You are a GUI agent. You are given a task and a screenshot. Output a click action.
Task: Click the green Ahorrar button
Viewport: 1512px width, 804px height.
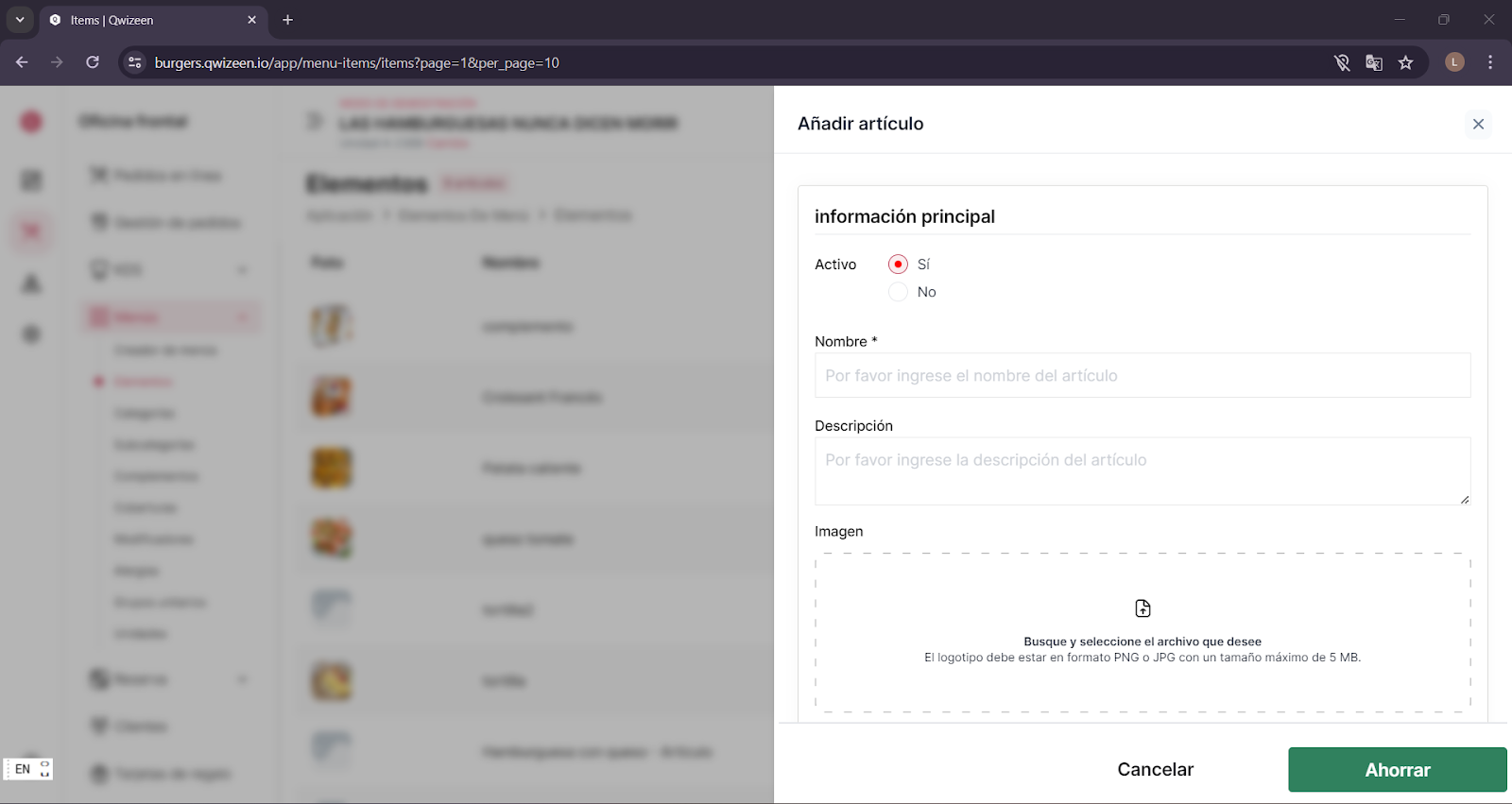point(1398,770)
